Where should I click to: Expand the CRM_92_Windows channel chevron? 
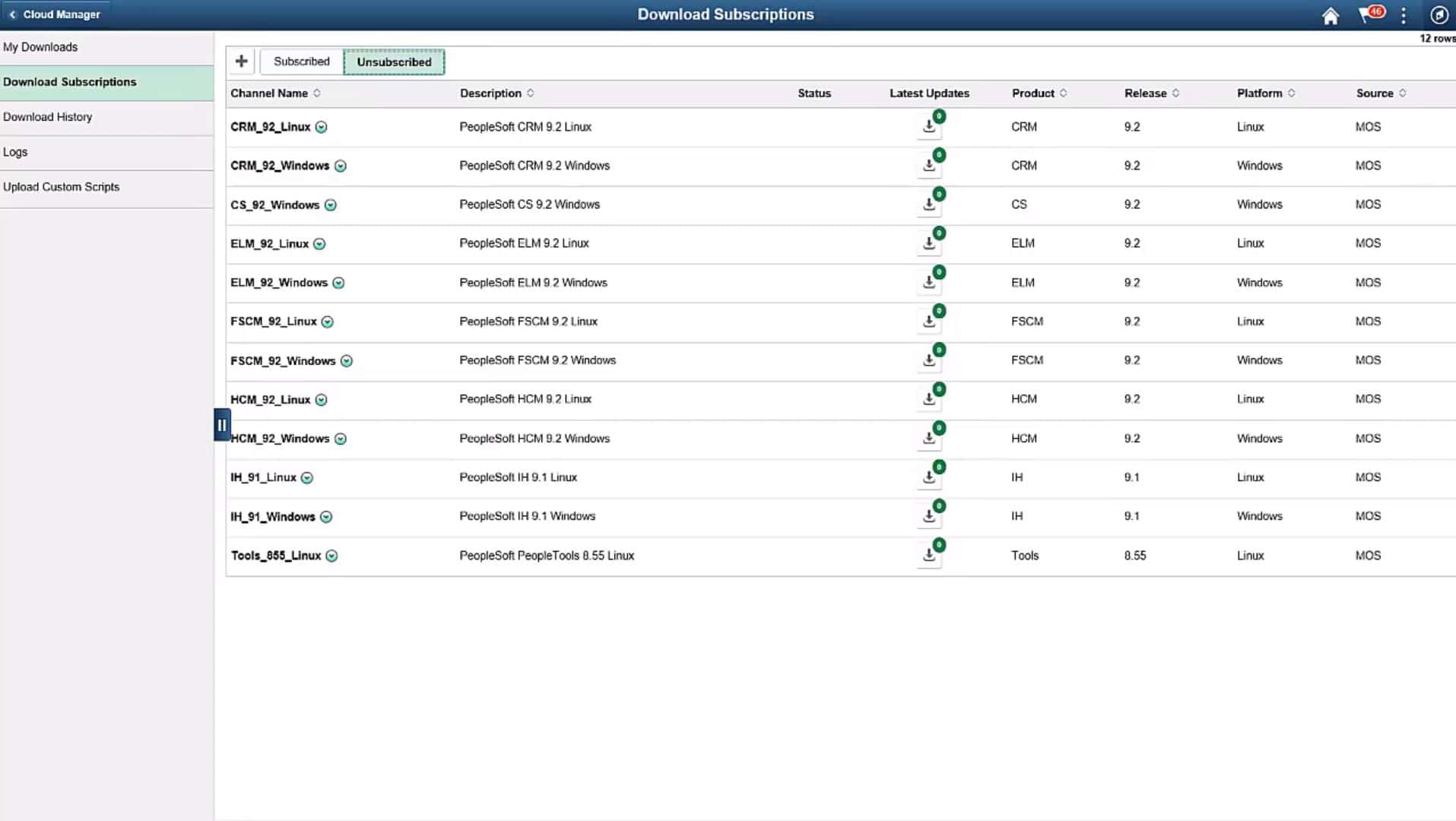pyautogui.click(x=340, y=166)
